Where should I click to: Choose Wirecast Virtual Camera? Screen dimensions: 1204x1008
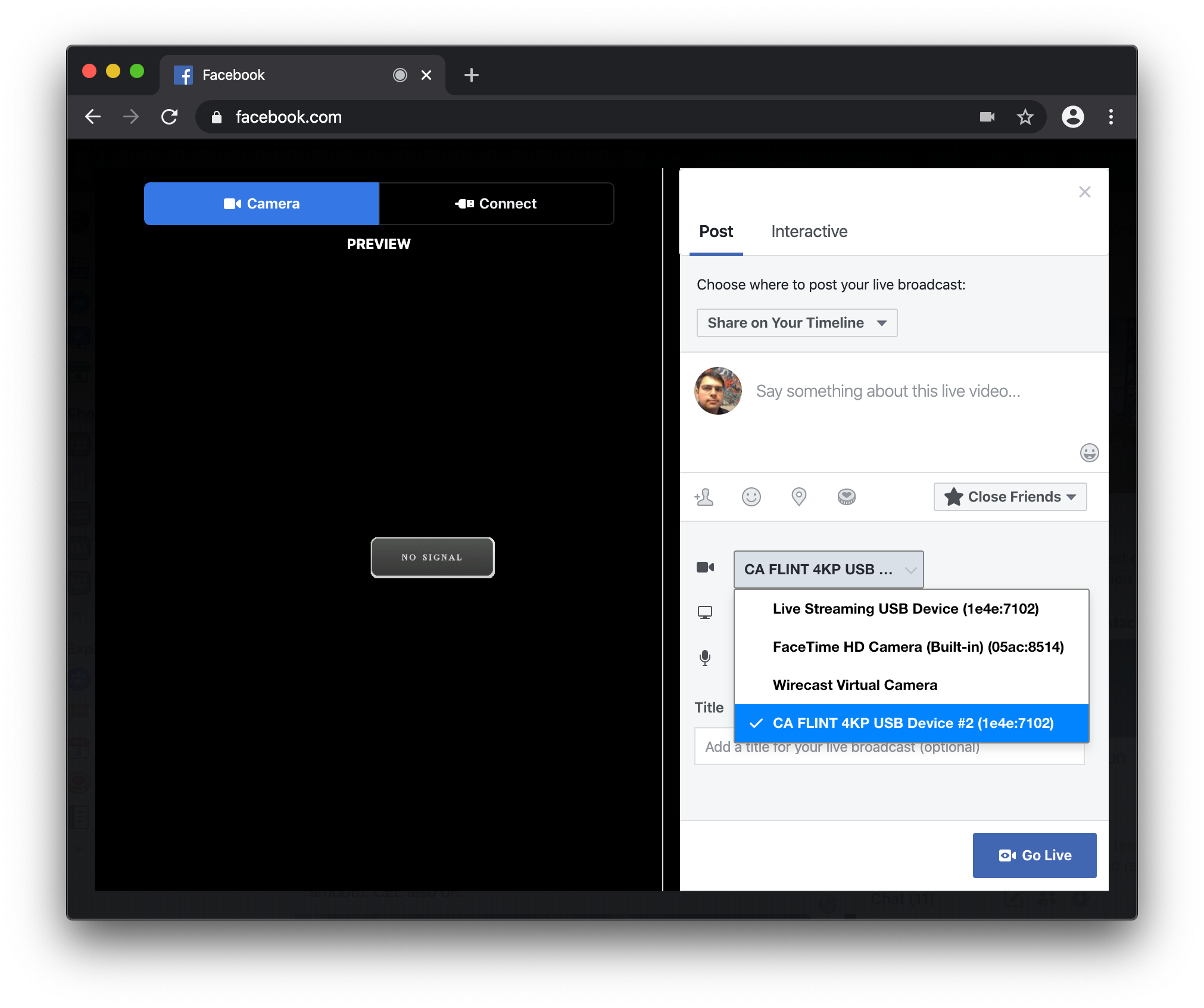coord(912,685)
